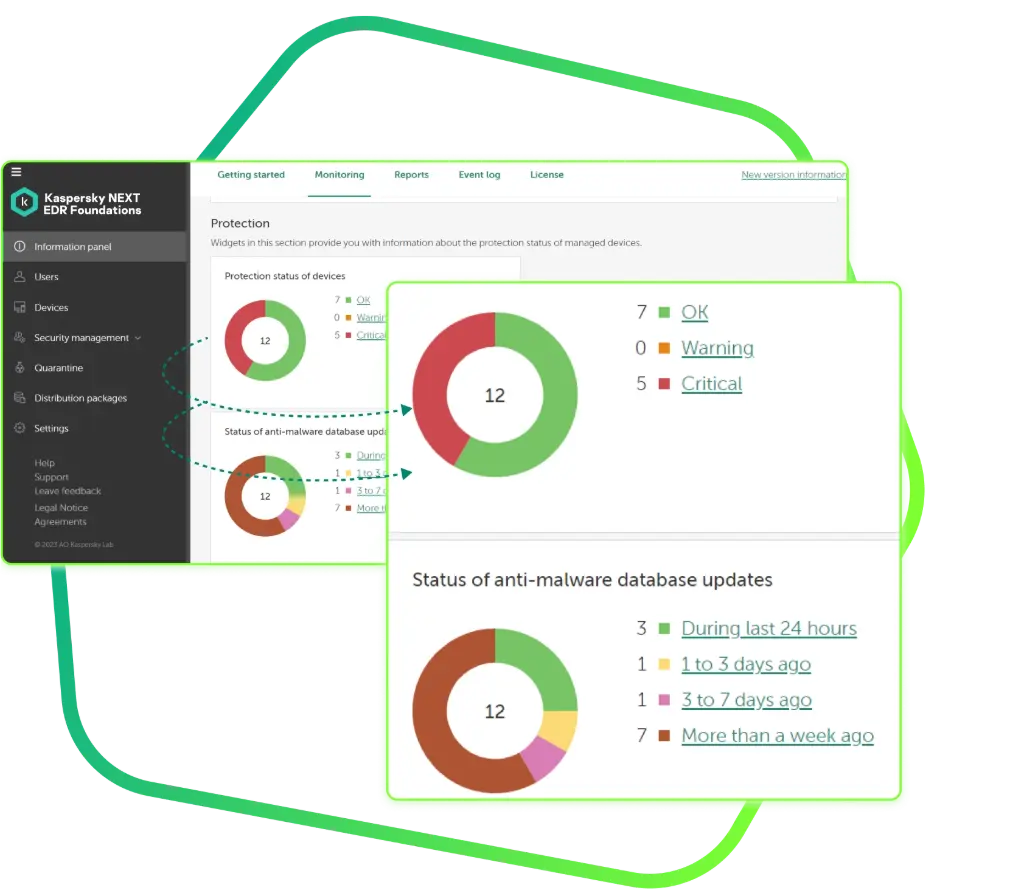Select the Users icon in the sidebar
1024x896 pixels.
tap(20, 277)
